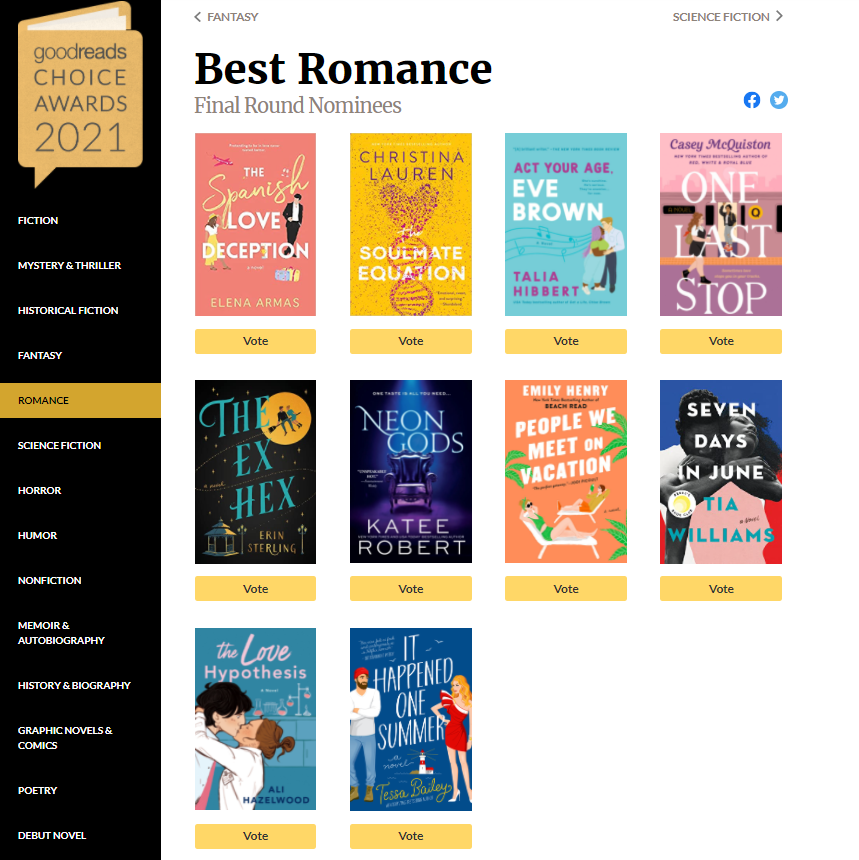The width and height of the screenshot is (859, 860).
Task: View the Act Your Age, Eve Brown cover
Action: point(566,224)
